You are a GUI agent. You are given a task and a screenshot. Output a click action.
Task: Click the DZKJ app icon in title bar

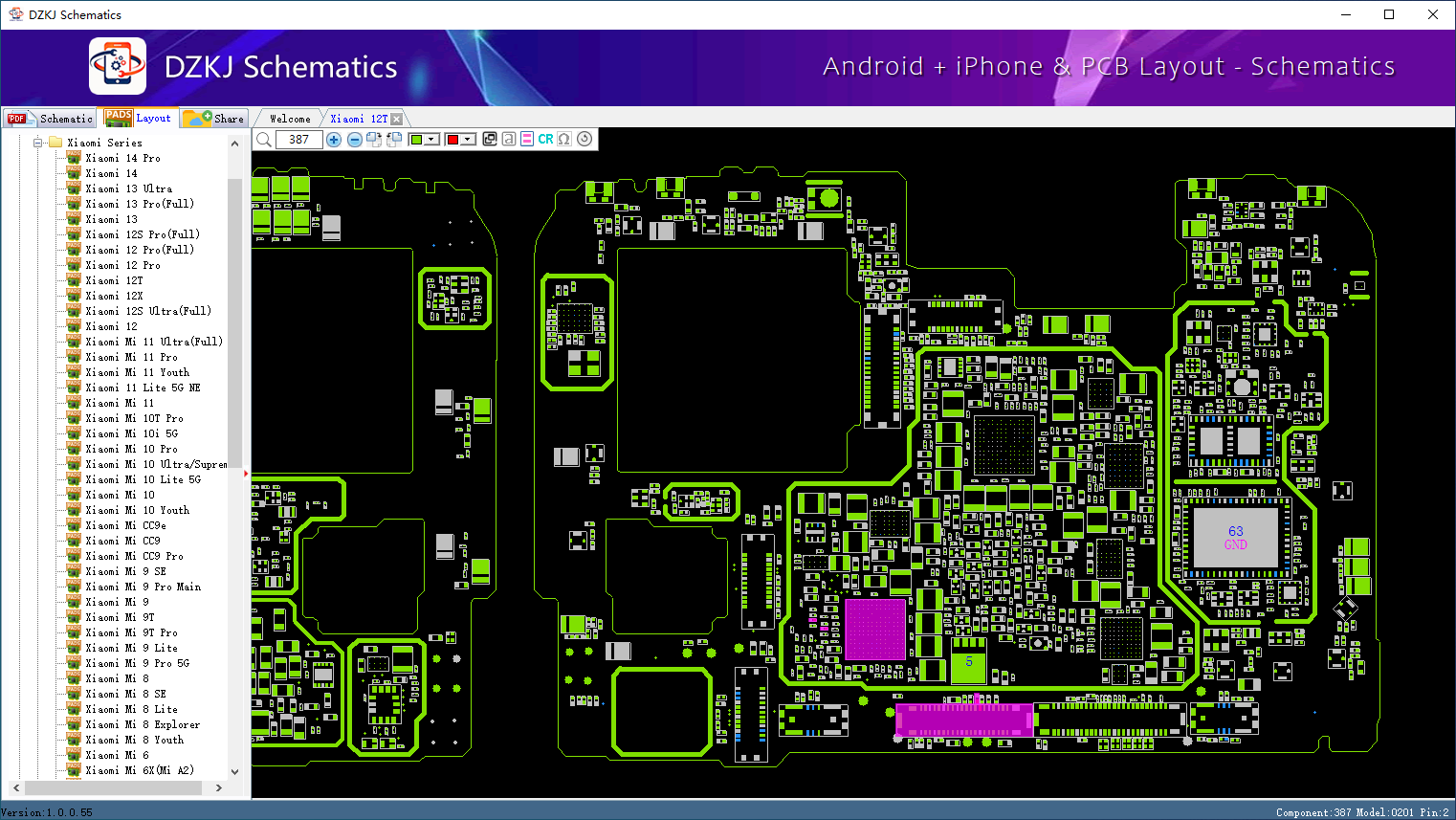pos(15,14)
